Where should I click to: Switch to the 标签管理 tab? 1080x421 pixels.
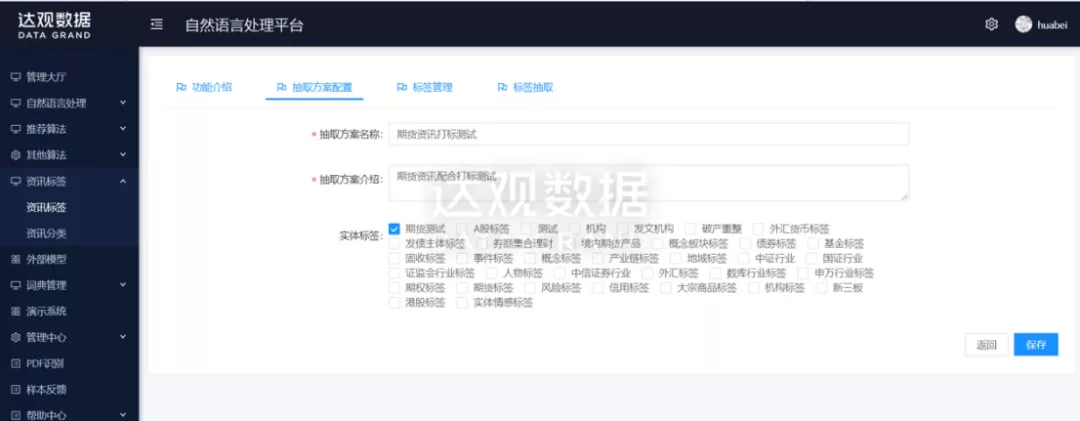point(424,87)
